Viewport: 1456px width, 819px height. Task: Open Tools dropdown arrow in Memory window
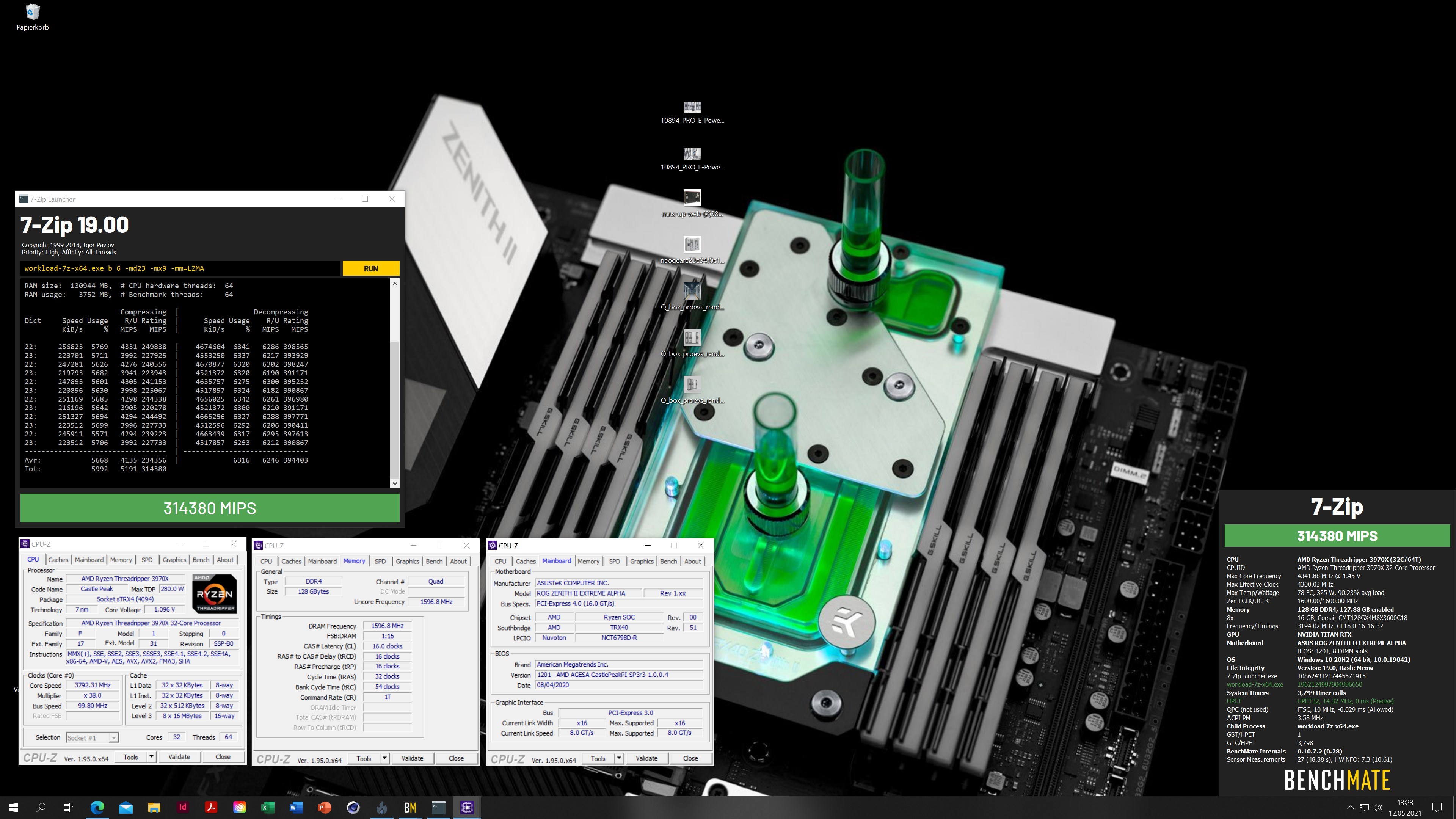(384, 758)
